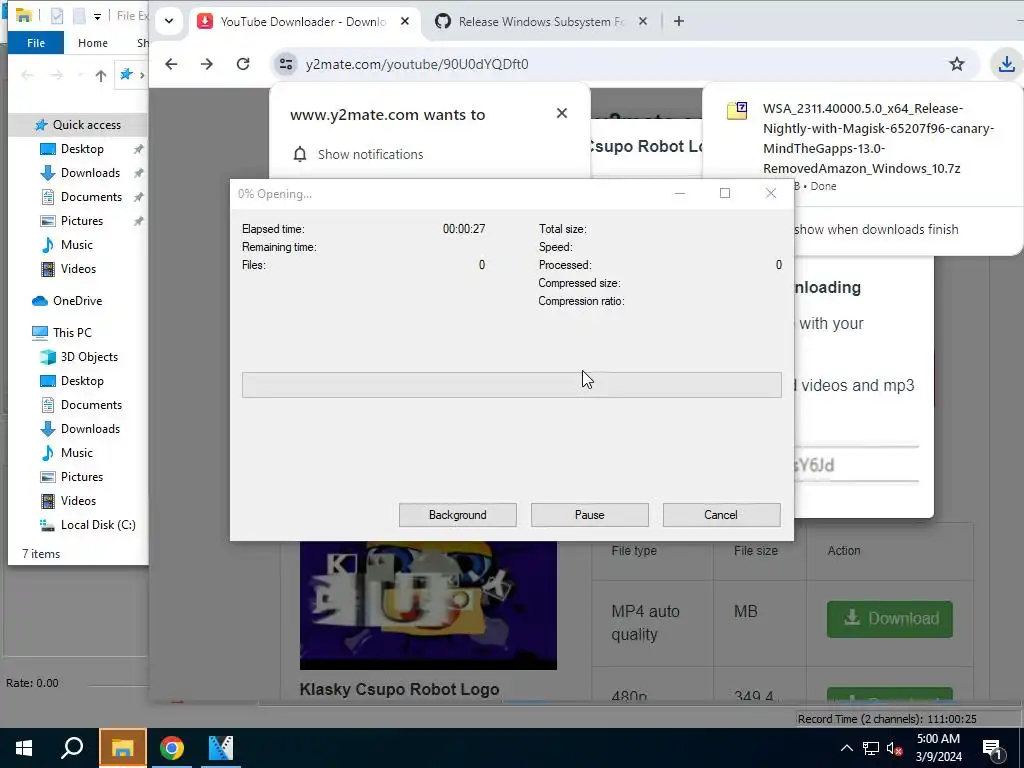Switch to YouTube Downloader tab
The width and height of the screenshot is (1024, 768).
pos(303,22)
